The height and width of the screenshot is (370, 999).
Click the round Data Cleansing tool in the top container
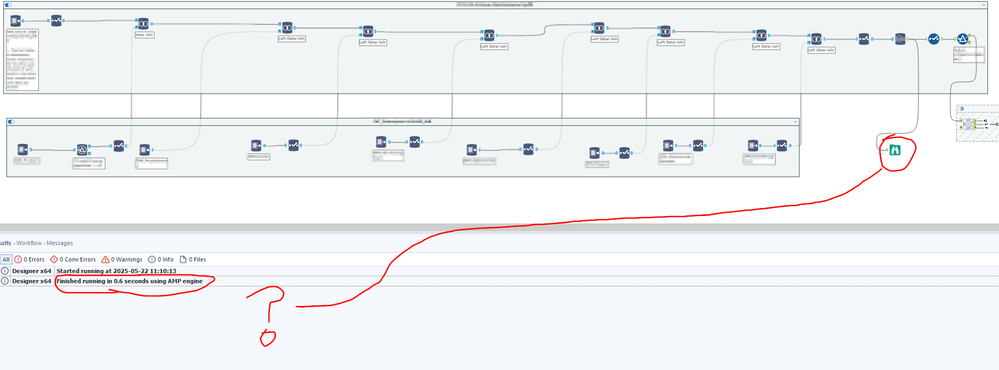click(x=933, y=39)
